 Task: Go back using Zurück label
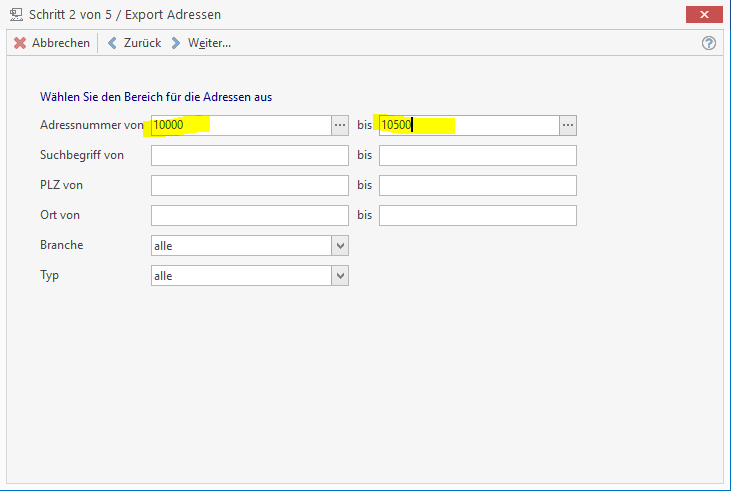point(142,43)
